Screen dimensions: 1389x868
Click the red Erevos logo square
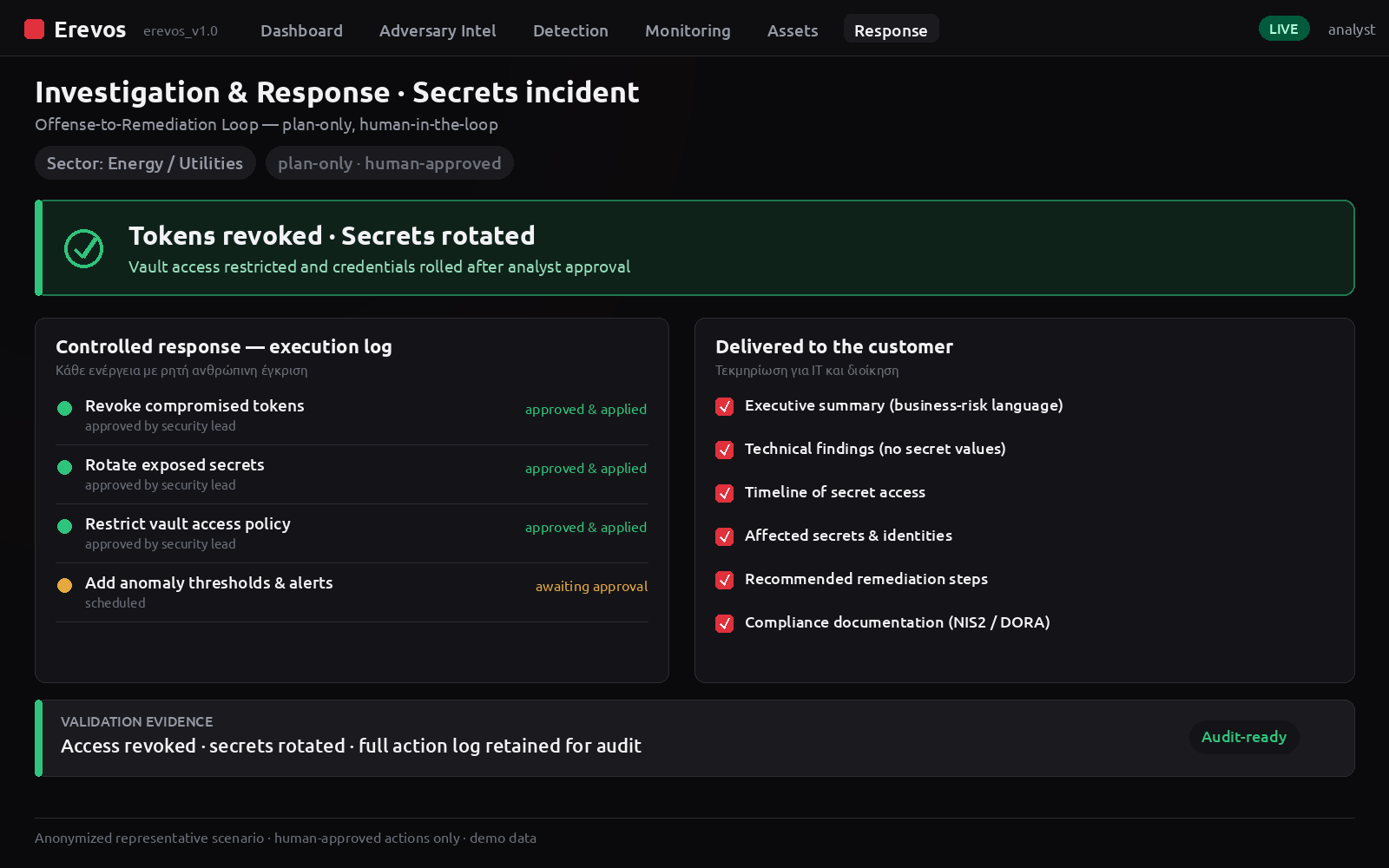34,30
